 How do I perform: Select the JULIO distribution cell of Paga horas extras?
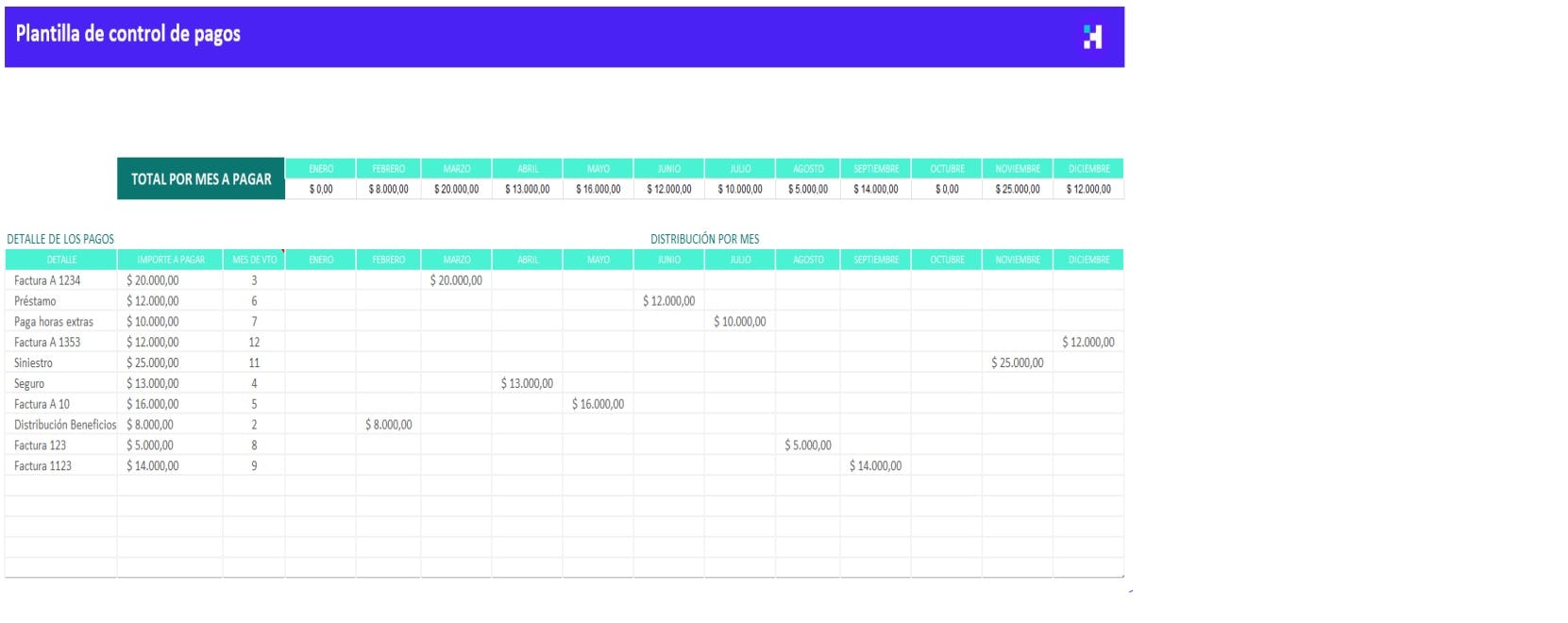click(x=740, y=322)
